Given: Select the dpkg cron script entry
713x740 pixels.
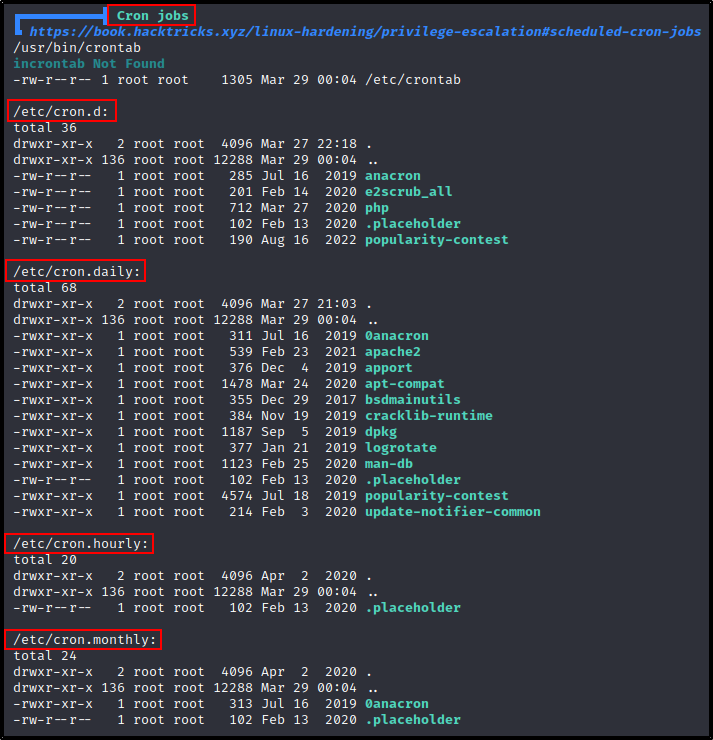Looking at the screenshot, I should 380,432.
